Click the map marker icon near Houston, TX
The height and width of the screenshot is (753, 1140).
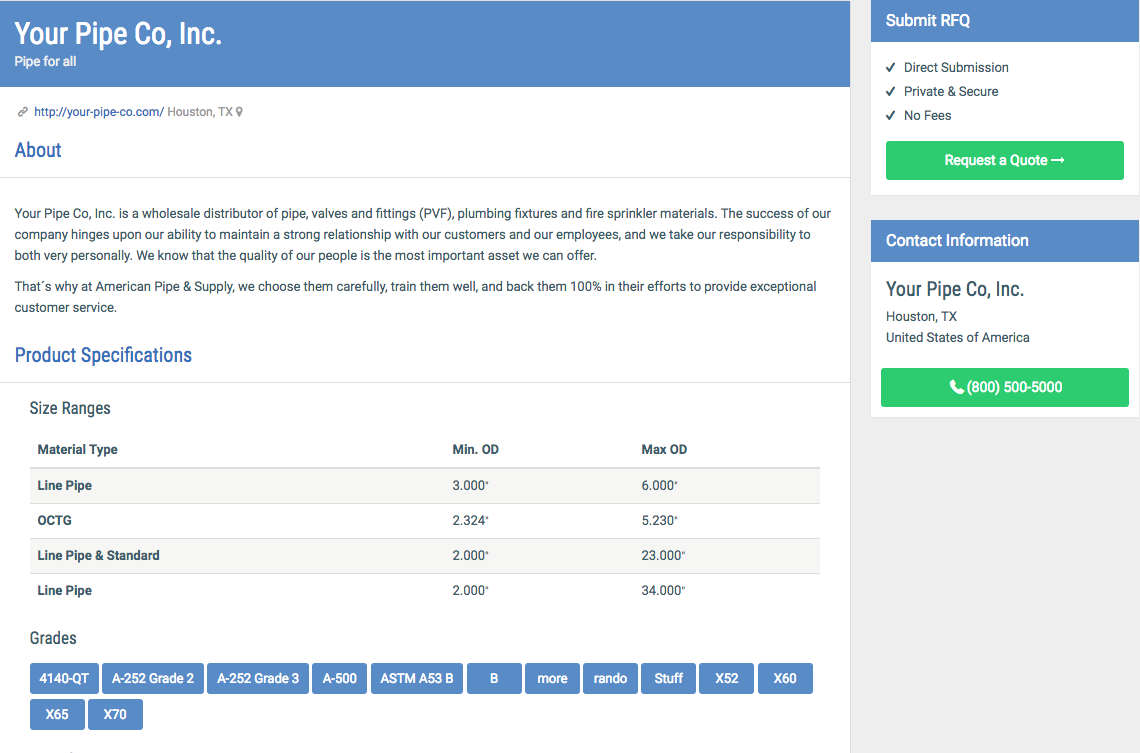click(x=239, y=112)
